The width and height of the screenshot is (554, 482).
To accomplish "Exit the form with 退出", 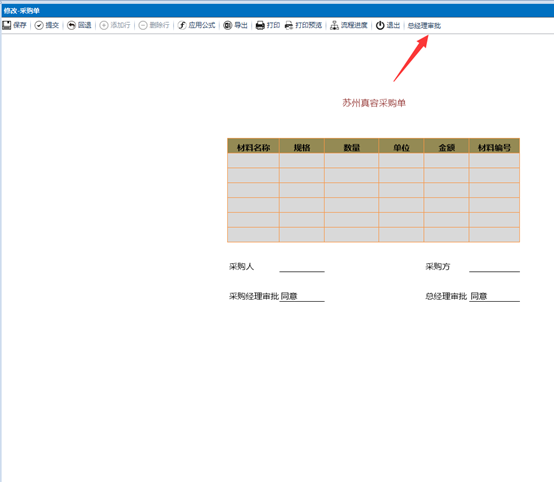I will (388, 25).
